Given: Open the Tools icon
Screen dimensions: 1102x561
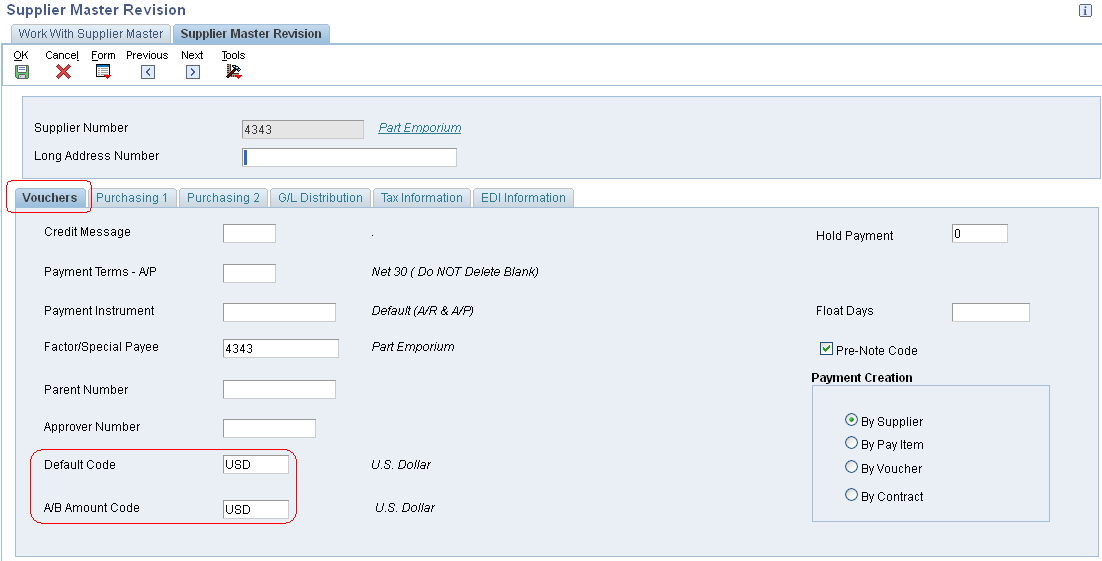Looking at the screenshot, I should [x=234, y=72].
